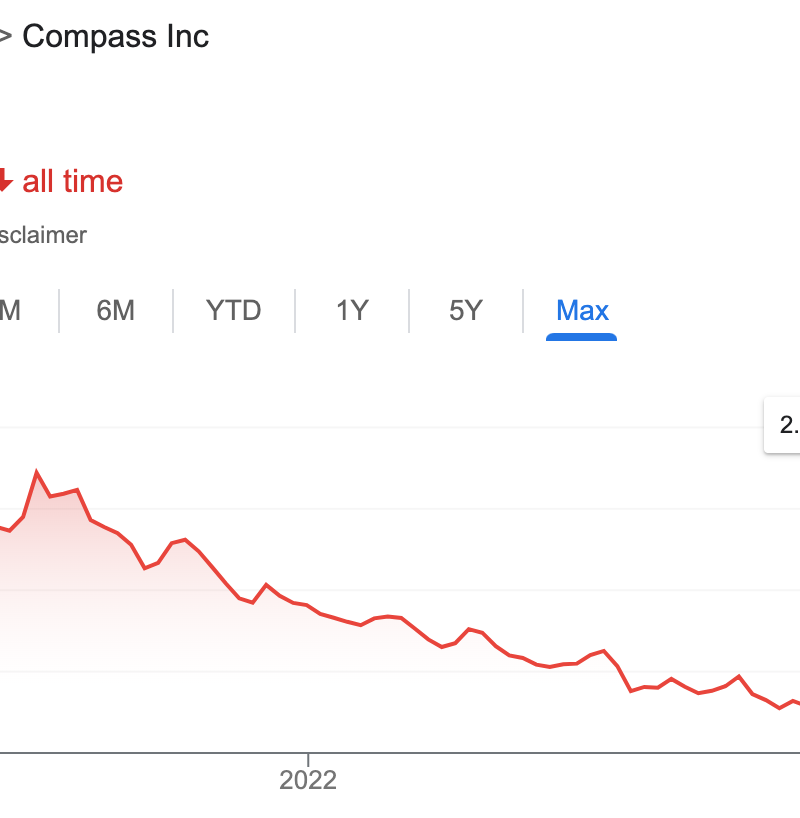Viewport: 800px width, 818px height.
Task: Click the chart line directly above the 2022 tick
Action: (x=308, y=608)
